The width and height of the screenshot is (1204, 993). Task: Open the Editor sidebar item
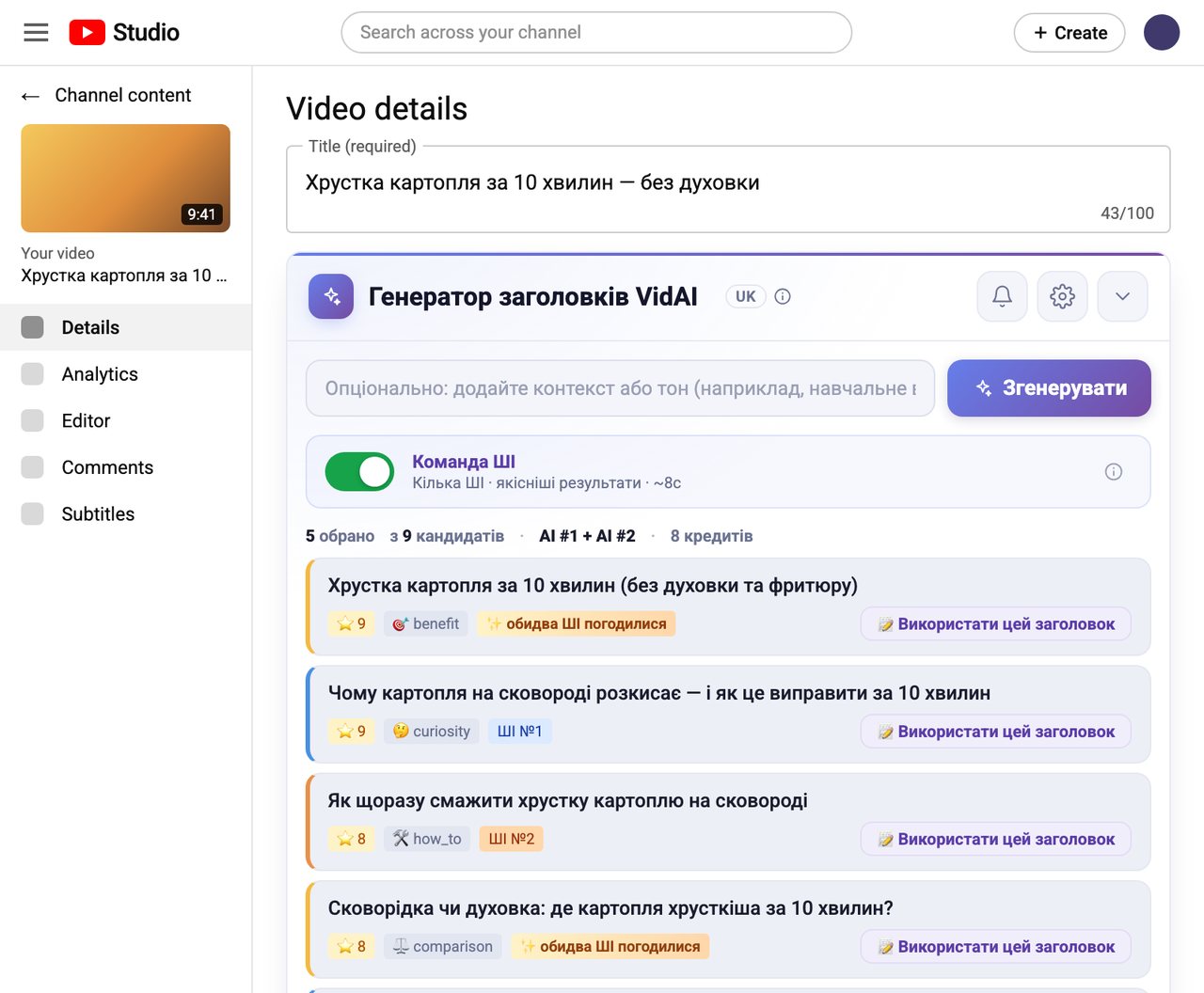(x=126, y=420)
